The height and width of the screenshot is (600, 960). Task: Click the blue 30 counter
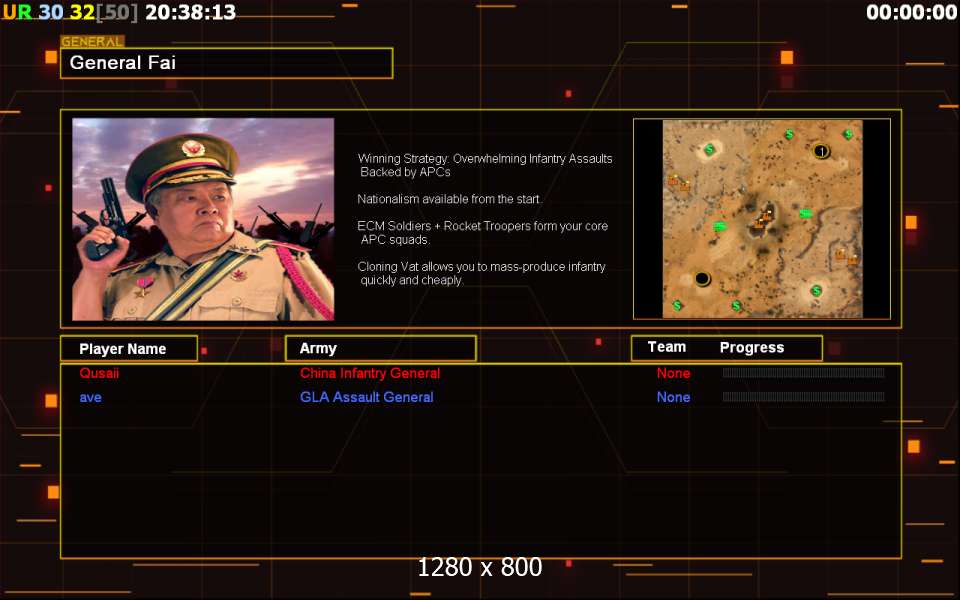[x=51, y=12]
